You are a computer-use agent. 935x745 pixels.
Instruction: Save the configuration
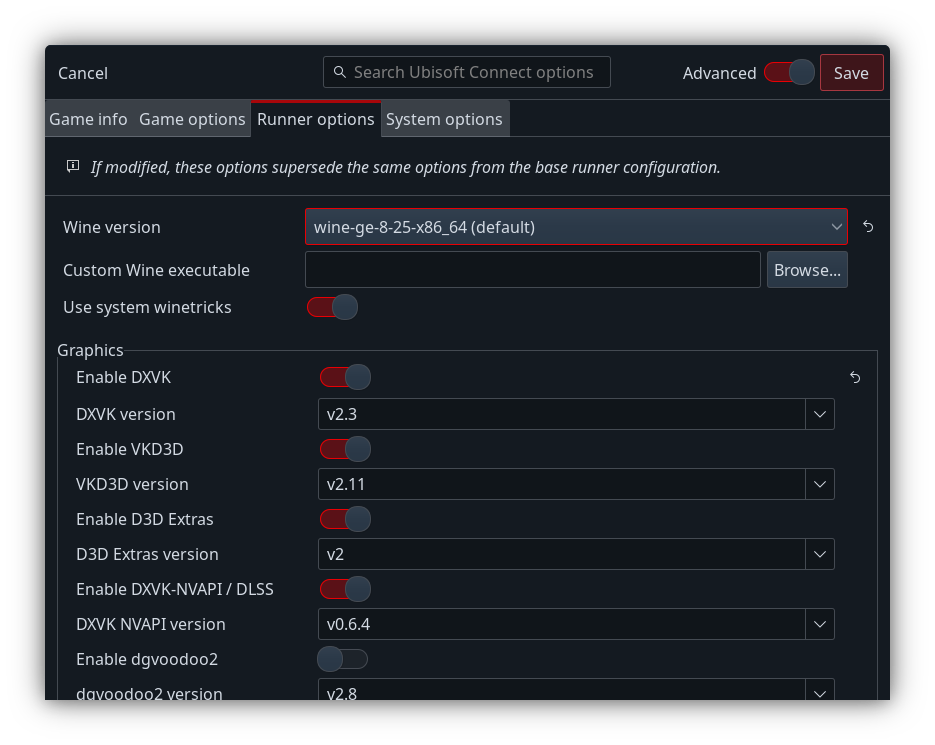click(852, 73)
